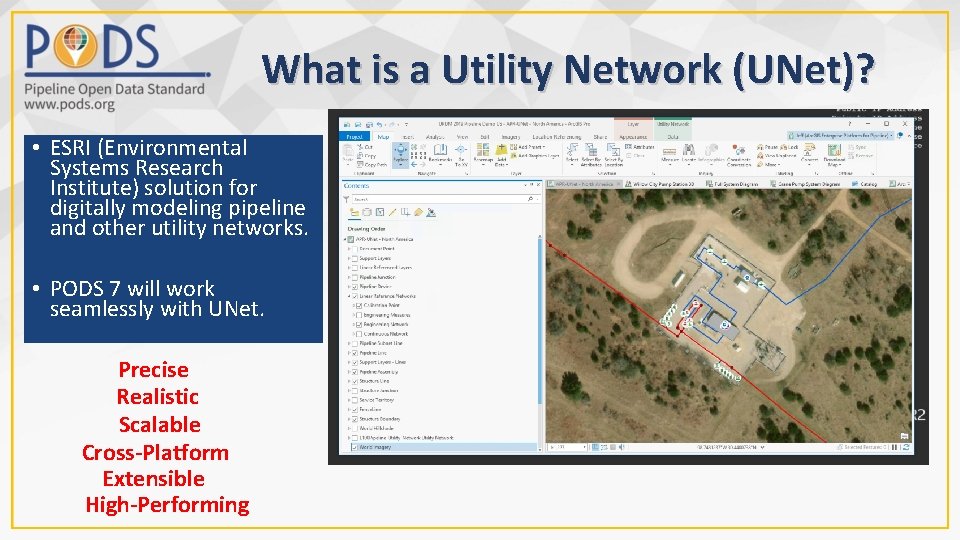Screen dimensions: 960x540
Task: Open the signed-in user portal dropdown
Action: (x=841, y=135)
